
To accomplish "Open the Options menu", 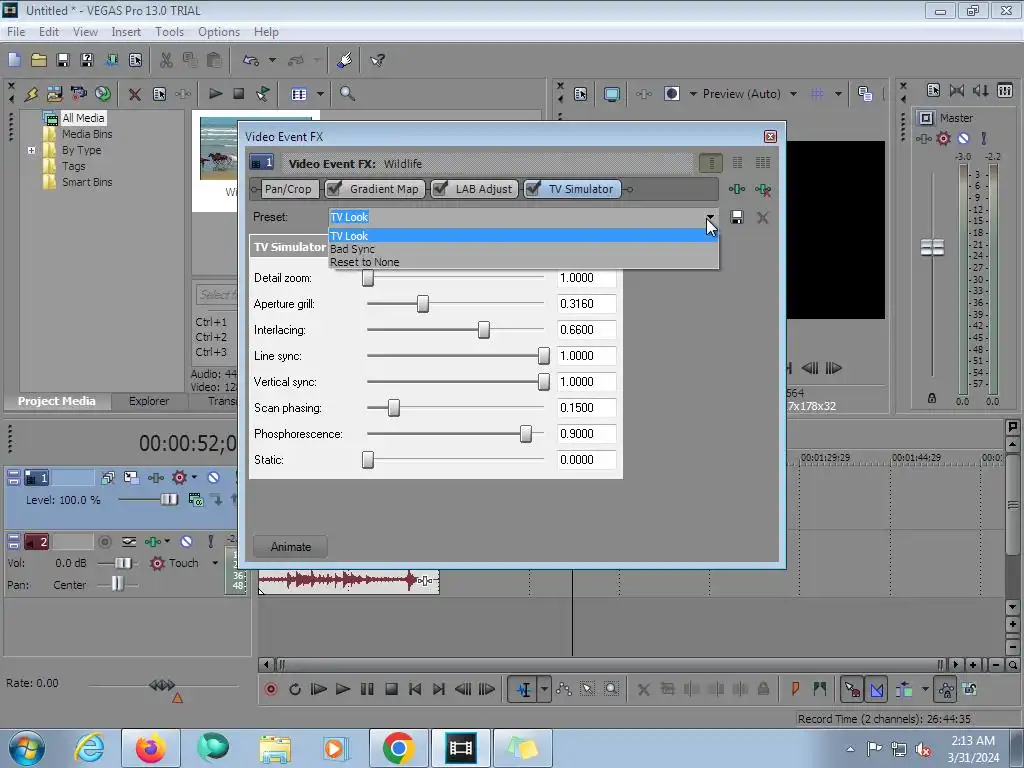I will point(219,31).
